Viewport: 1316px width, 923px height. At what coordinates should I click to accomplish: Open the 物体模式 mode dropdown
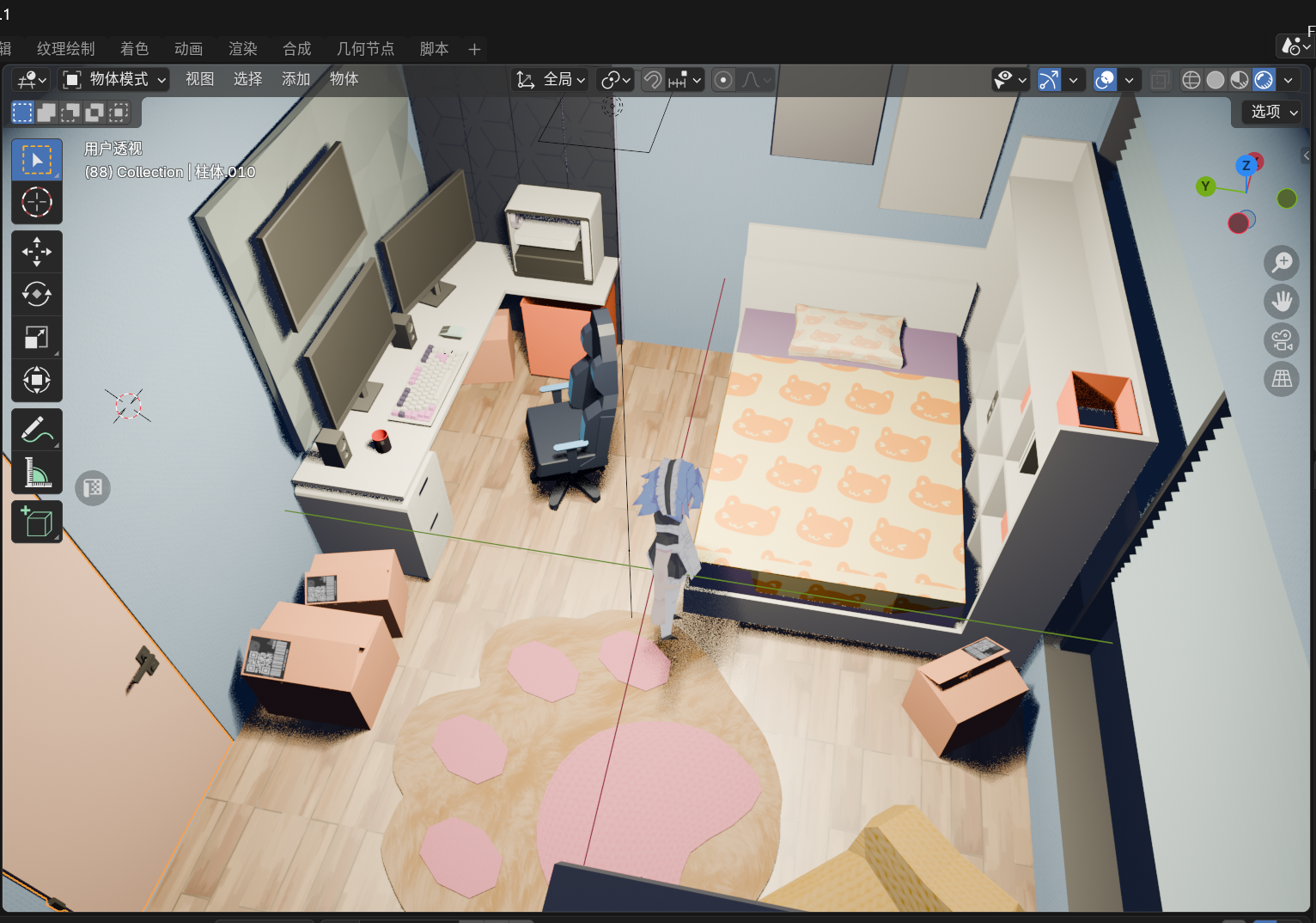pyautogui.click(x=114, y=80)
